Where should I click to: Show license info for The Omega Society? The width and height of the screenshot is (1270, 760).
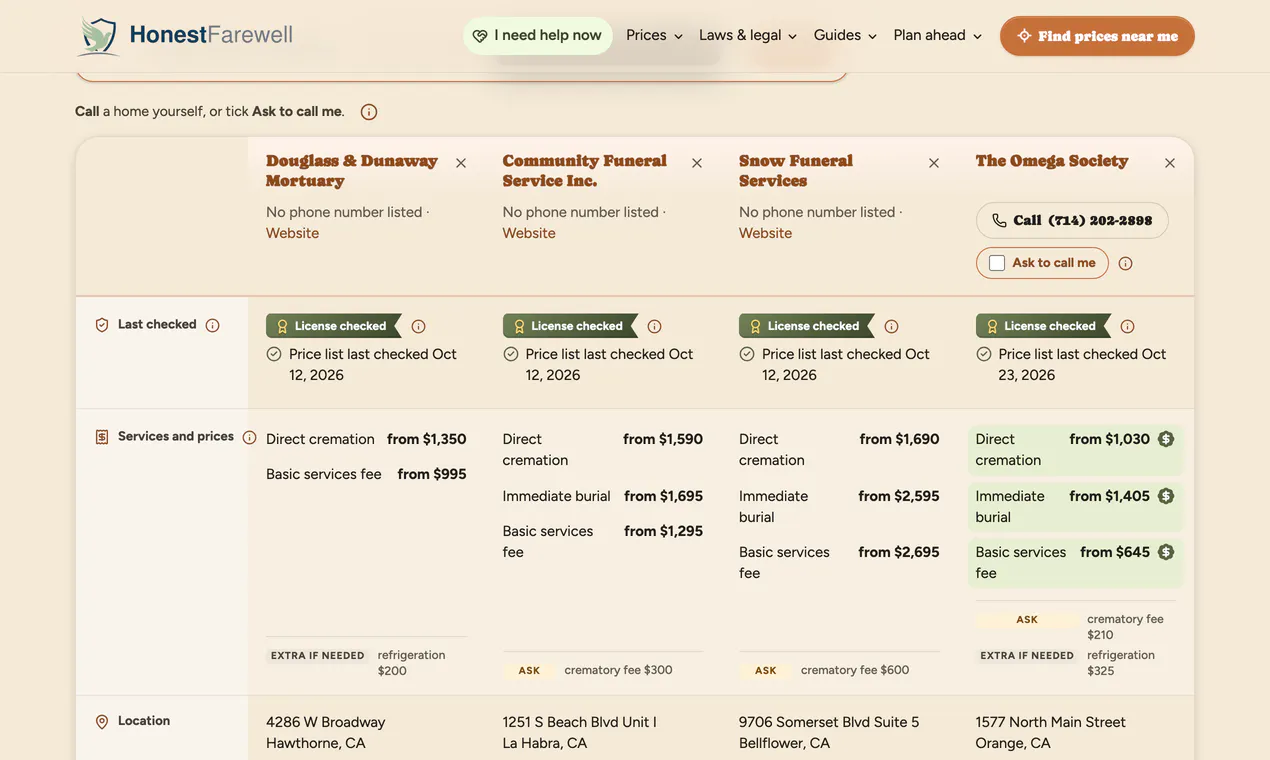pos(1128,326)
